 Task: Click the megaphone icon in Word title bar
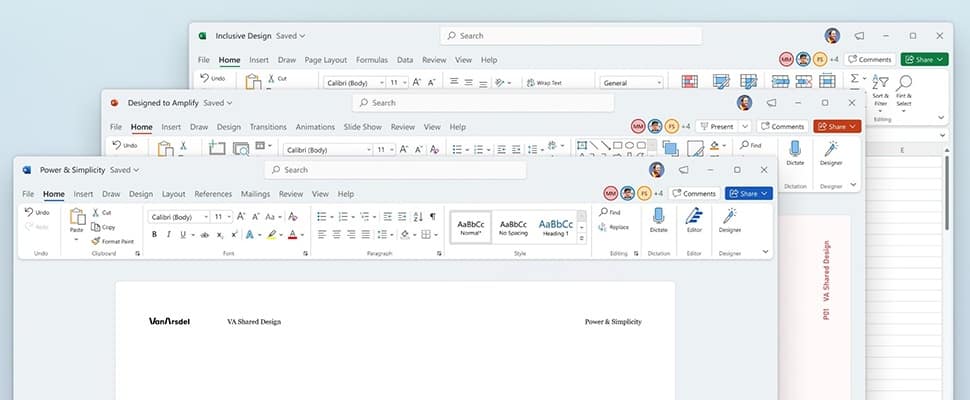(684, 169)
